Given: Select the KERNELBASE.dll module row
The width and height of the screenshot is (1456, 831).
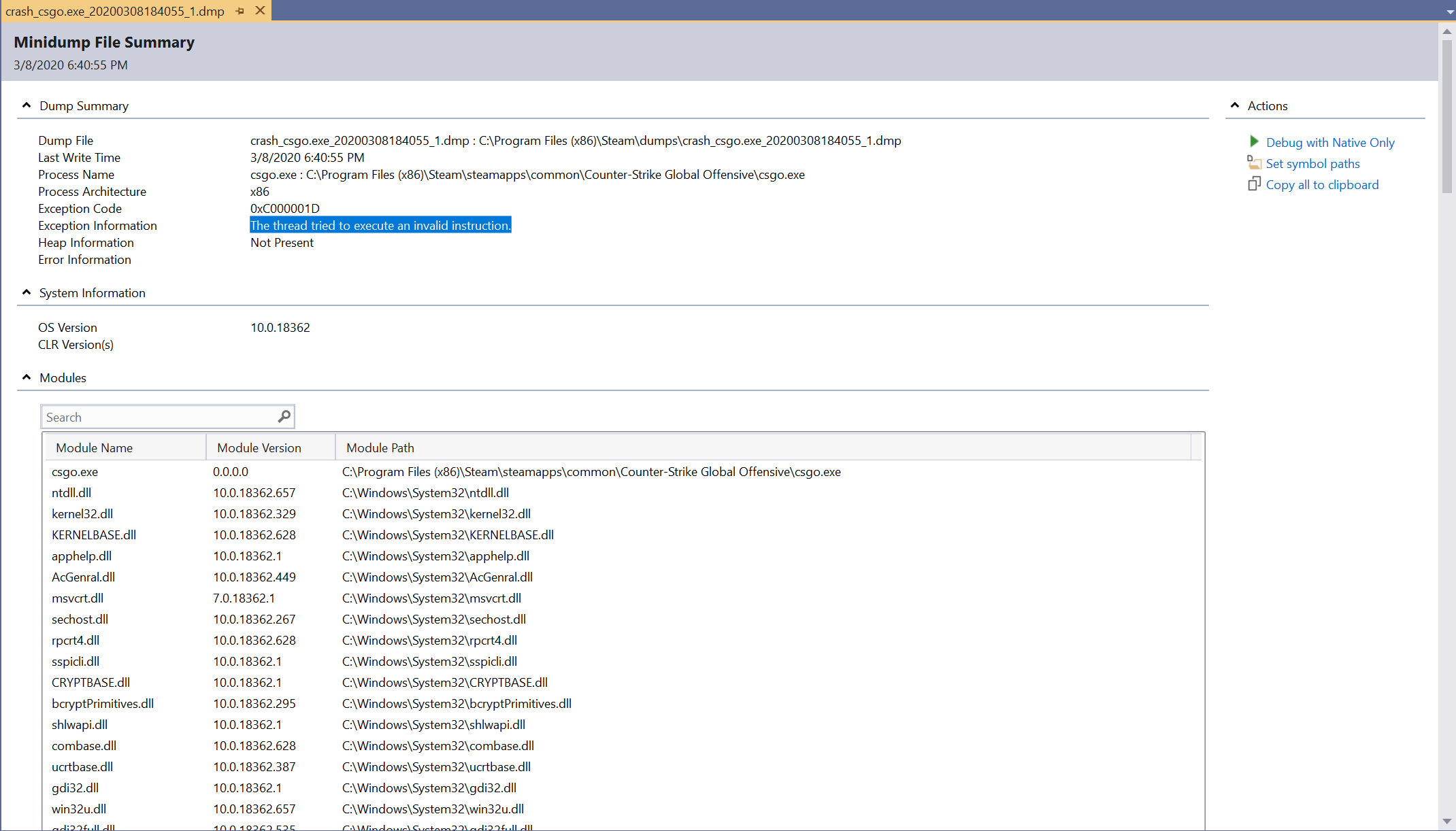Looking at the screenshot, I should [623, 535].
